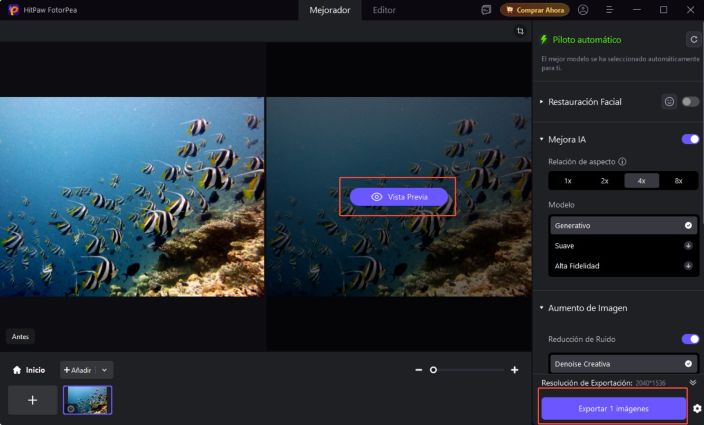The image size is (704, 425).
Task: Toggle the Mejora IA switch
Action: pyautogui.click(x=690, y=139)
